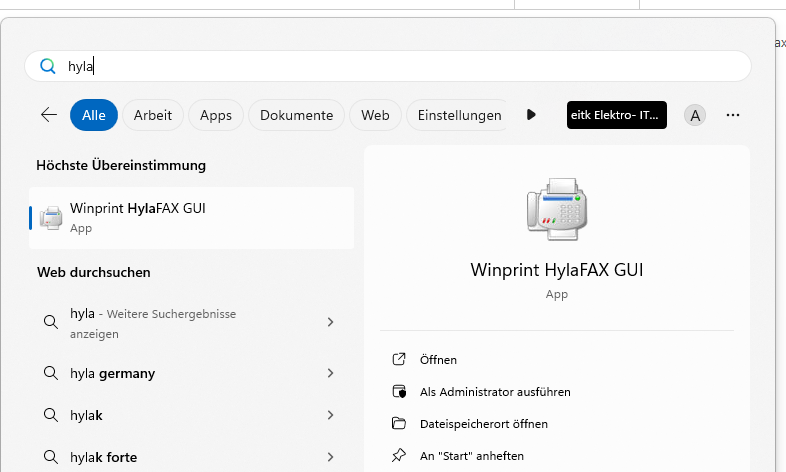The image size is (786, 472).
Task: Click the large Winprint HylaFAX fax icon
Action: click(556, 209)
